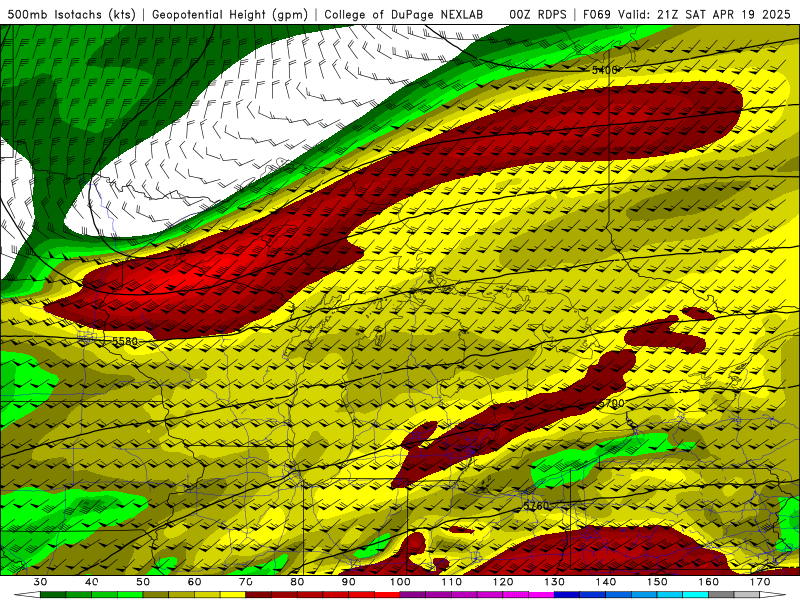This screenshot has height=600, width=800.
Task: Click the 90 value on the color scale
Action: 348,582
